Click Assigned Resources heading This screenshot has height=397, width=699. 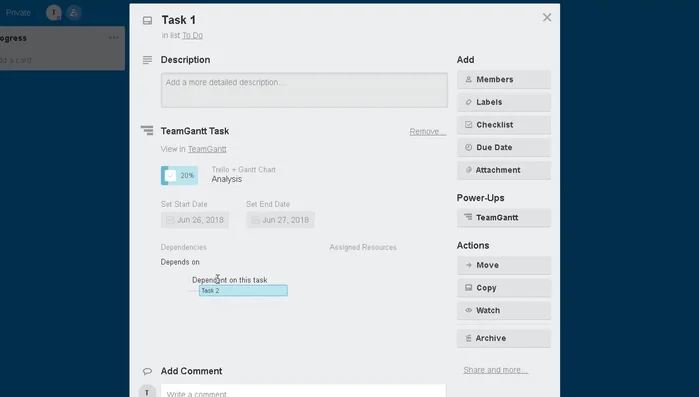[x=363, y=247]
